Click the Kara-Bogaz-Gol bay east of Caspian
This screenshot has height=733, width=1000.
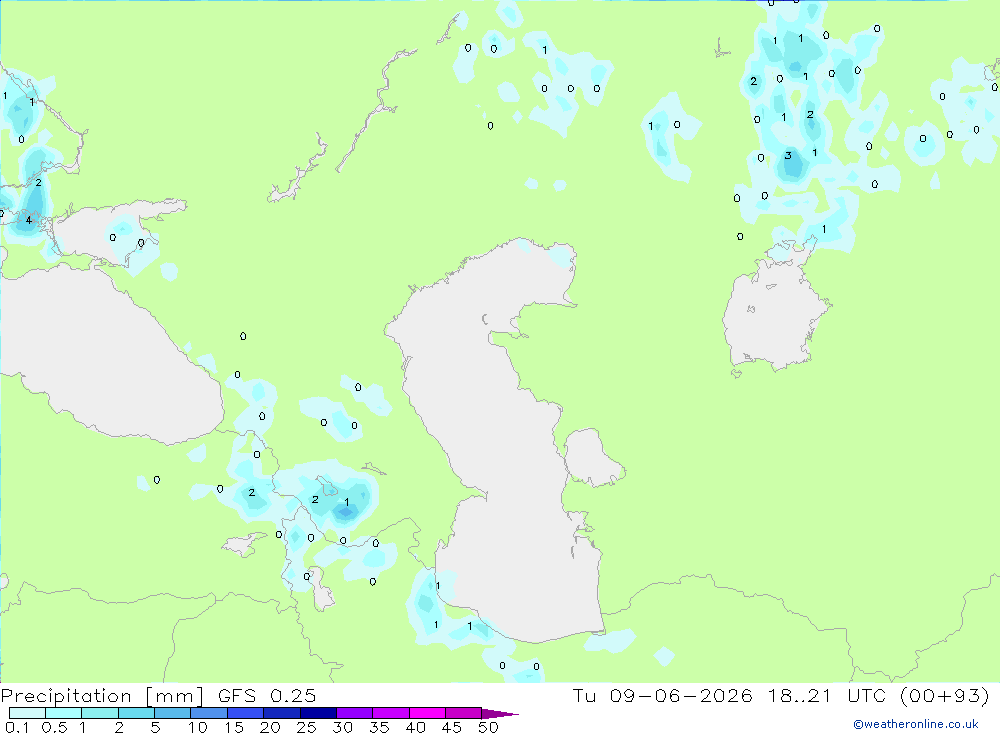click(x=592, y=458)
